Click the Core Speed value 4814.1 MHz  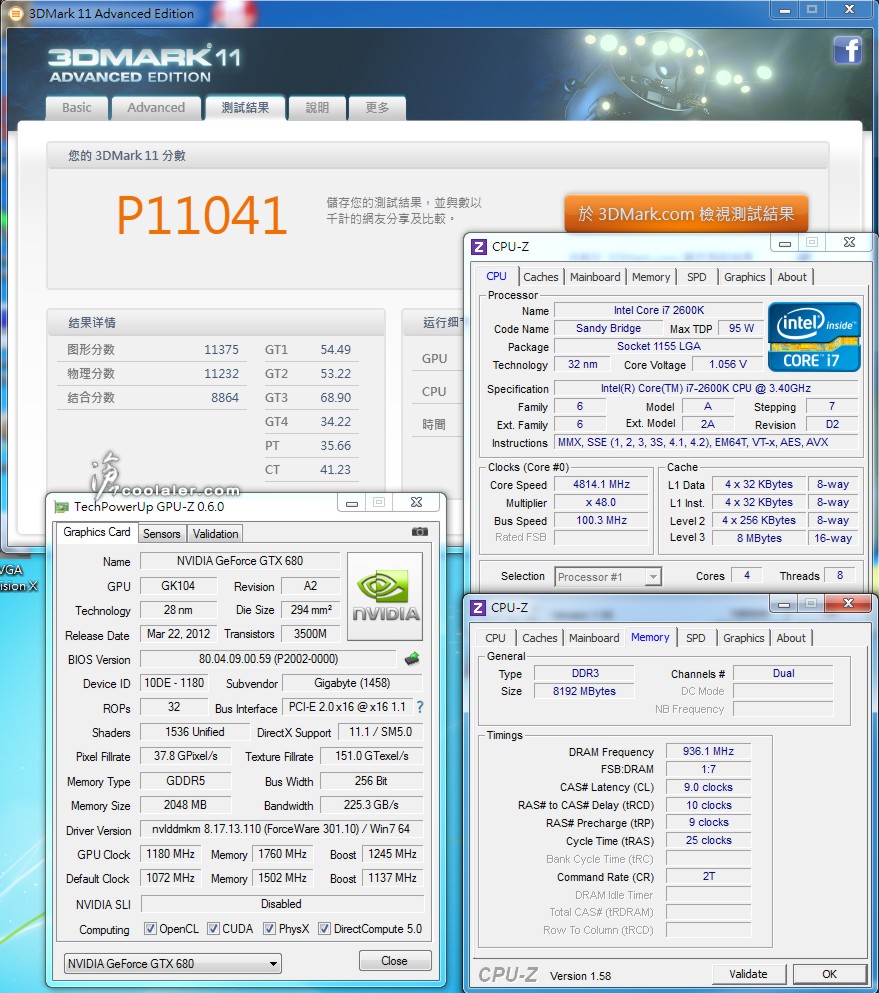coord(602,484)
